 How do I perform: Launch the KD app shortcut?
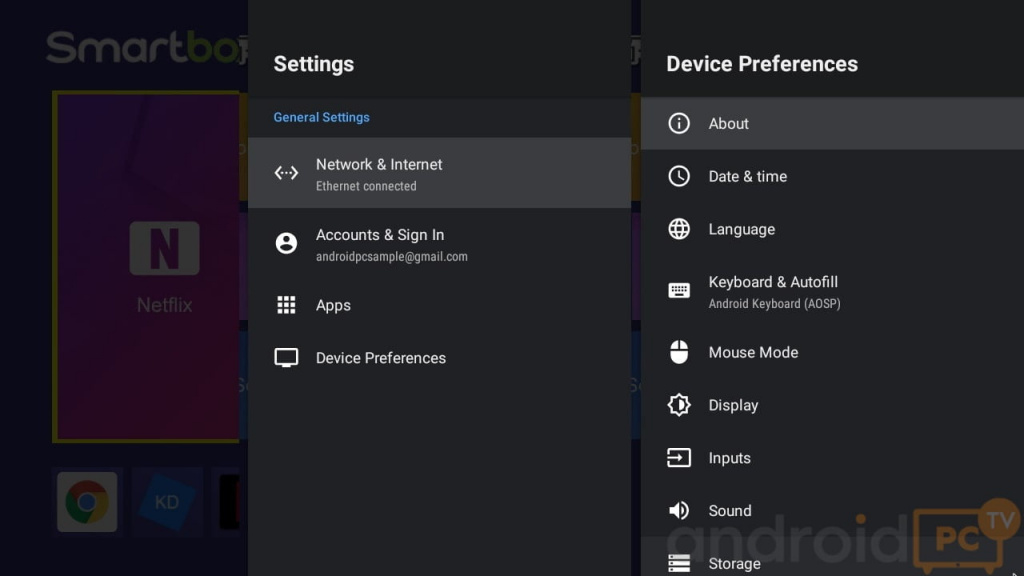[x=166, y=501]
